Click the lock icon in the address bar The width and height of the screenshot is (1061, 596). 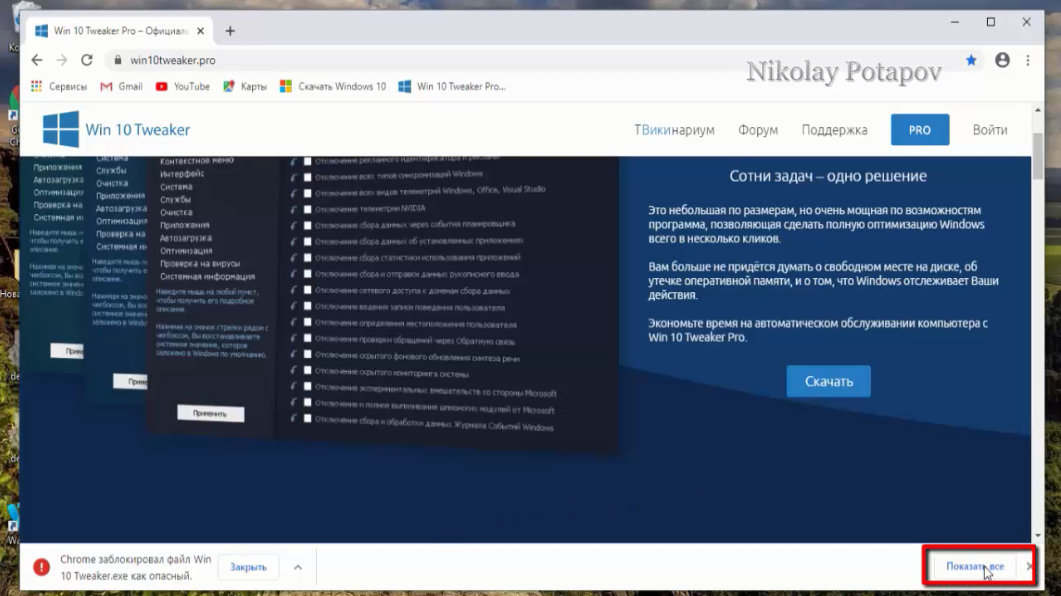[118, 60]
